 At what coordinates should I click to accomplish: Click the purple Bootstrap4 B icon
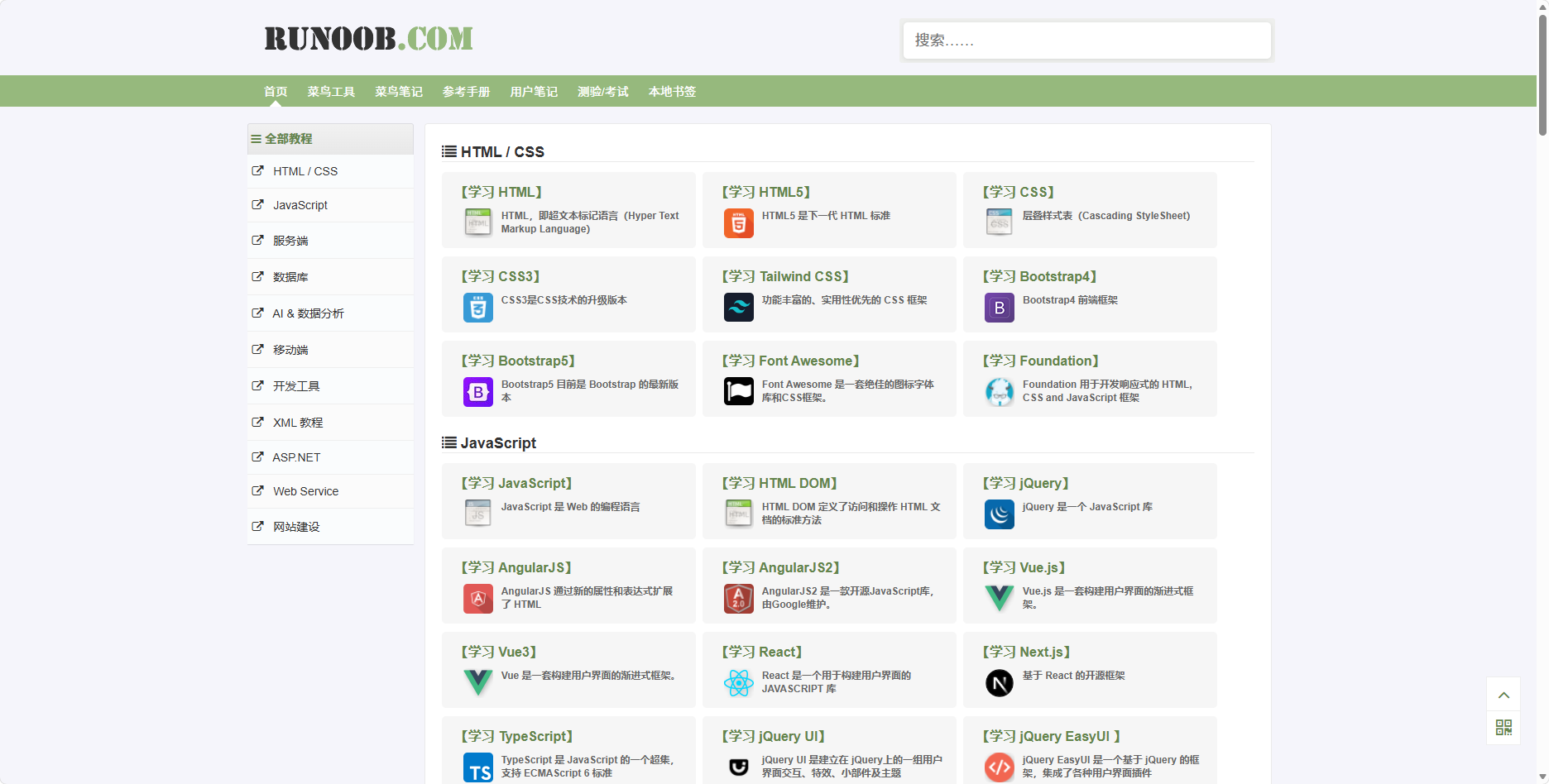coord(999,308)
